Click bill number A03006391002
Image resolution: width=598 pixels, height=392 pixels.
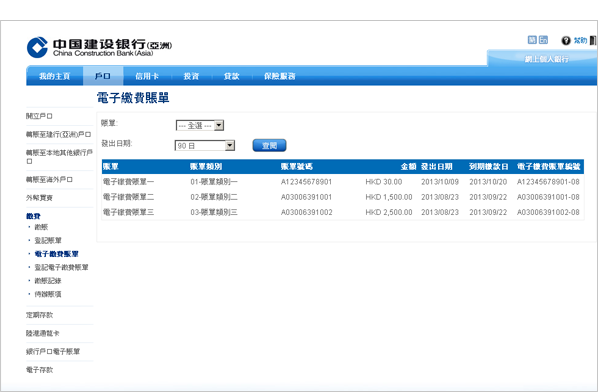307,212
